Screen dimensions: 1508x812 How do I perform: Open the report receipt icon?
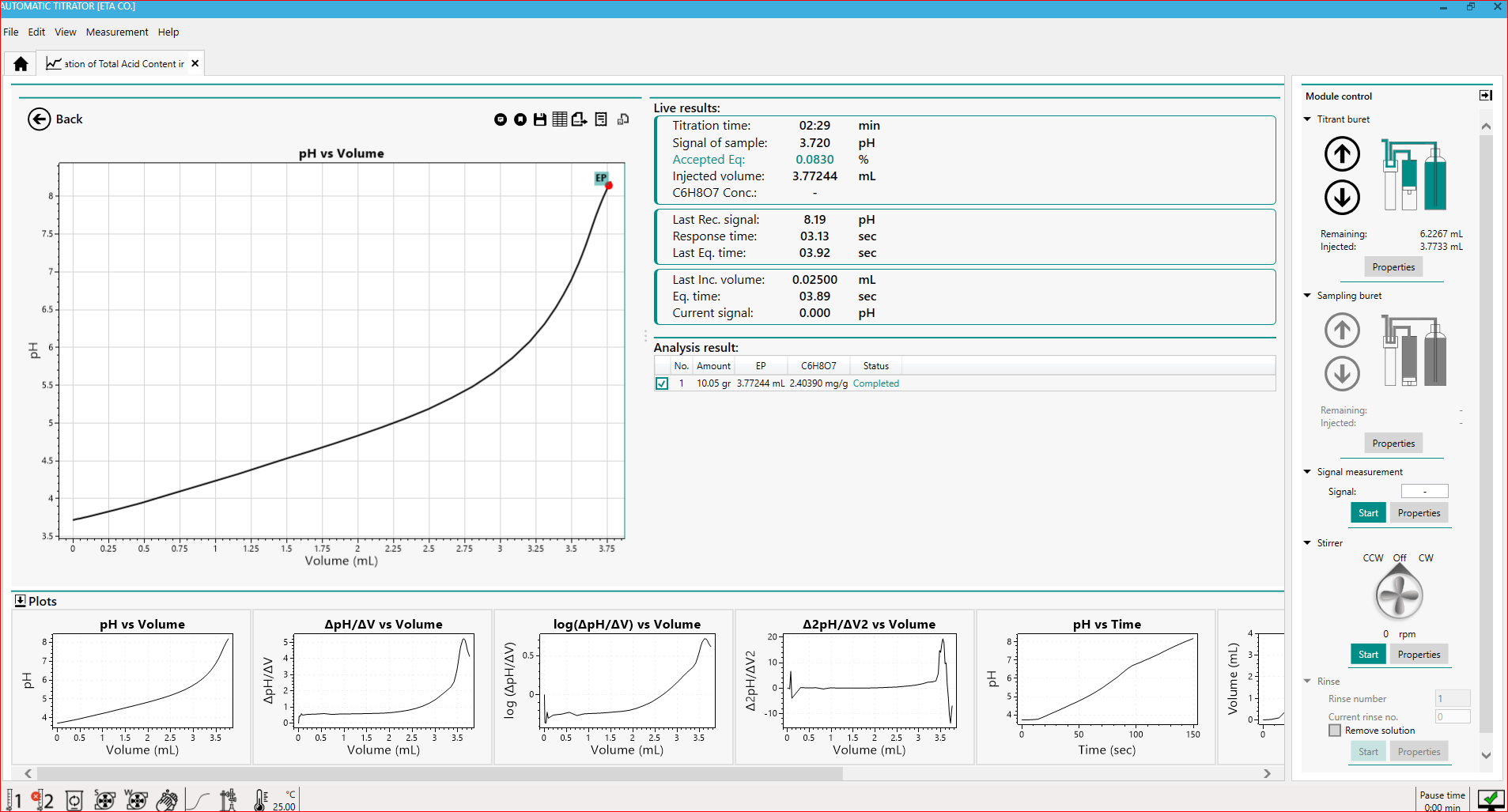(601, 119)
